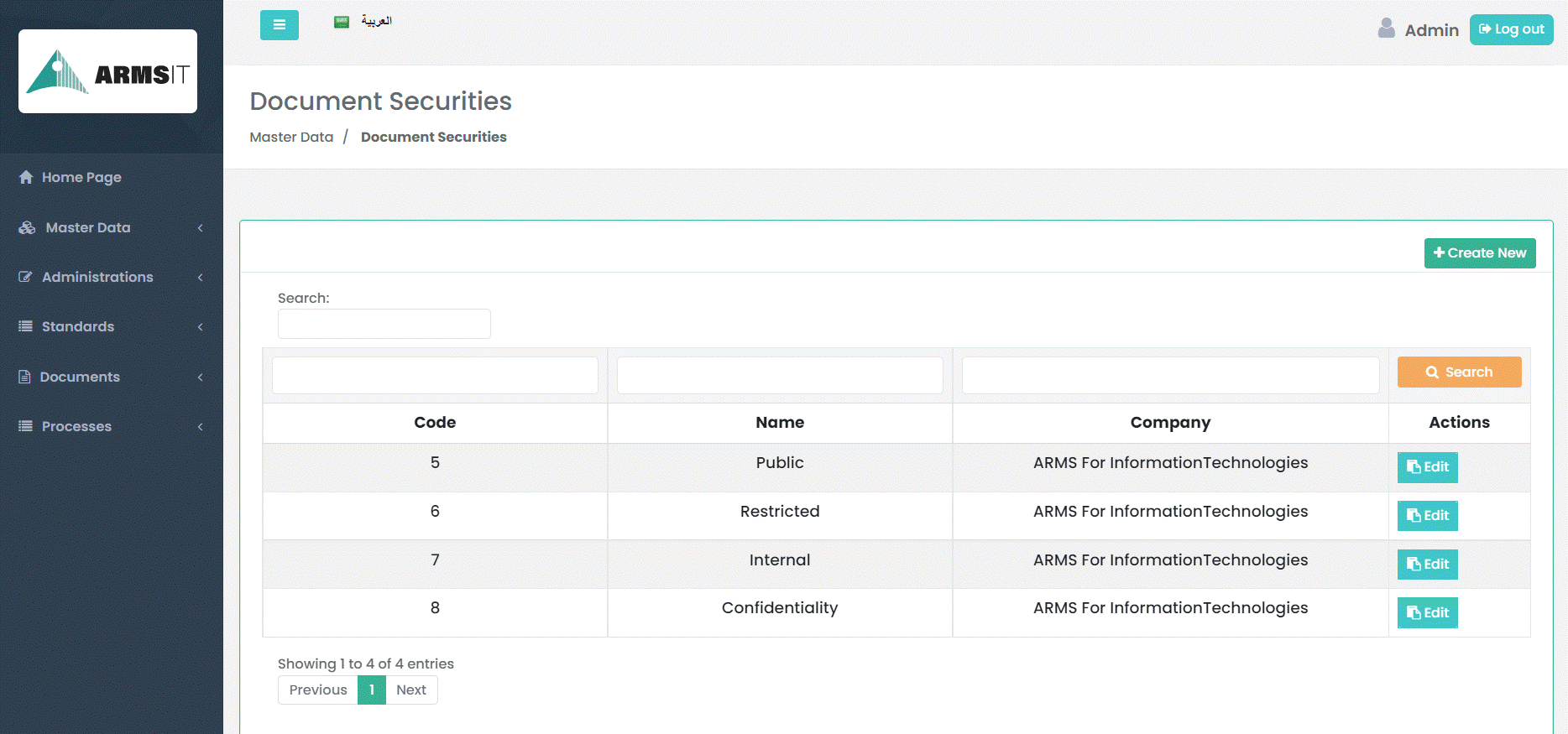The height and width of the screenshot is (734, 1568).
Task: Expand the Master Data sidebar menu
Action: point(88,227)
